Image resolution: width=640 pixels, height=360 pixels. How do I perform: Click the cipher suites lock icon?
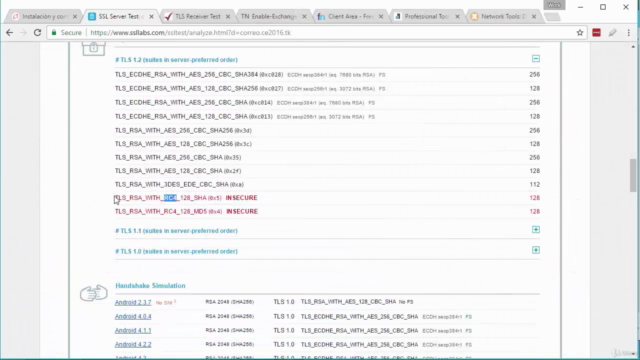93,48
